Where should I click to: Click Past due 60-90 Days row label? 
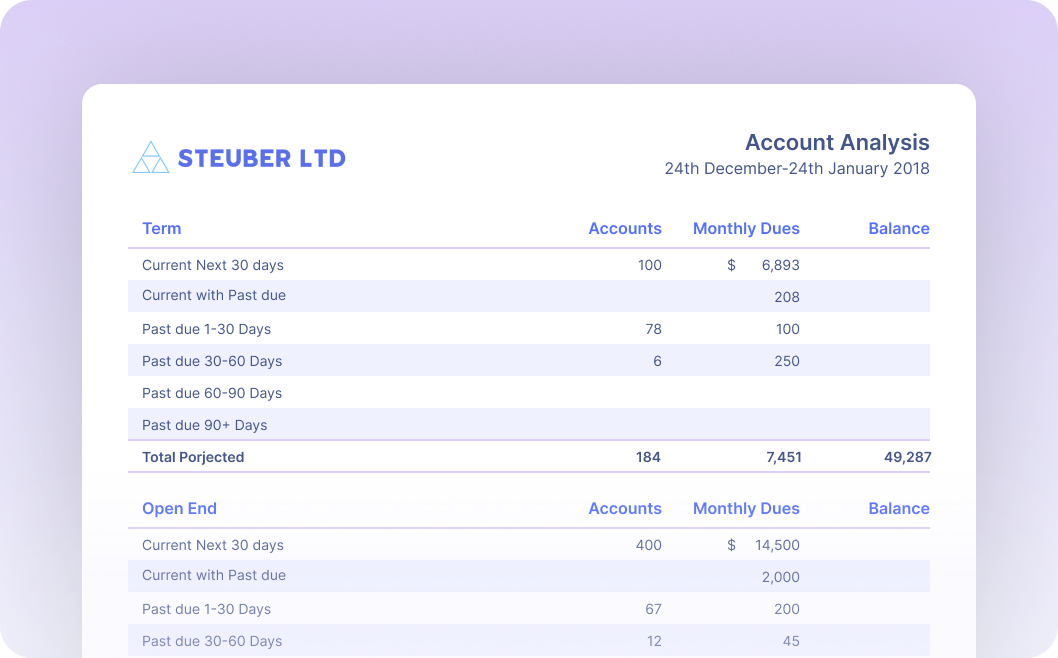(x=212, y=393)
